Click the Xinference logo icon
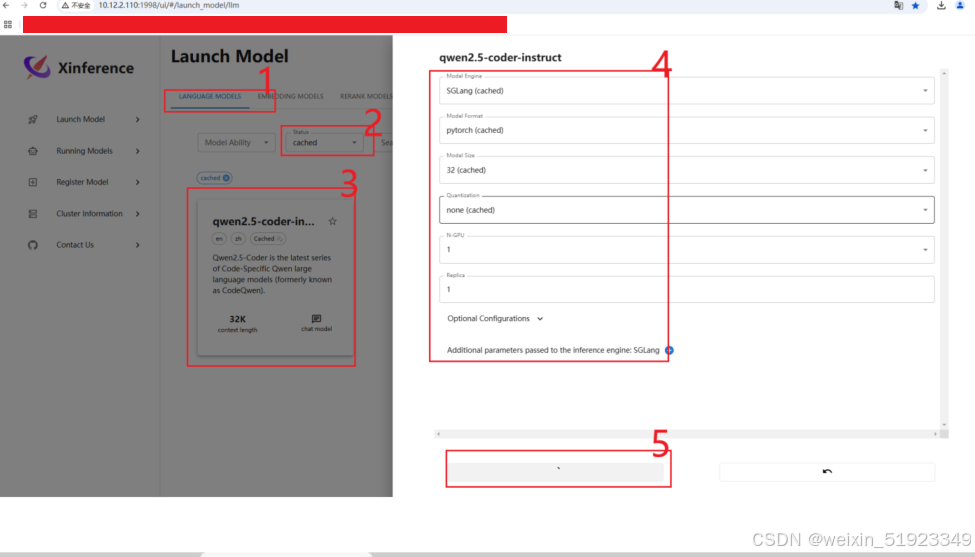975x557 pixels. pyautogui.click(x=37, y=67)
